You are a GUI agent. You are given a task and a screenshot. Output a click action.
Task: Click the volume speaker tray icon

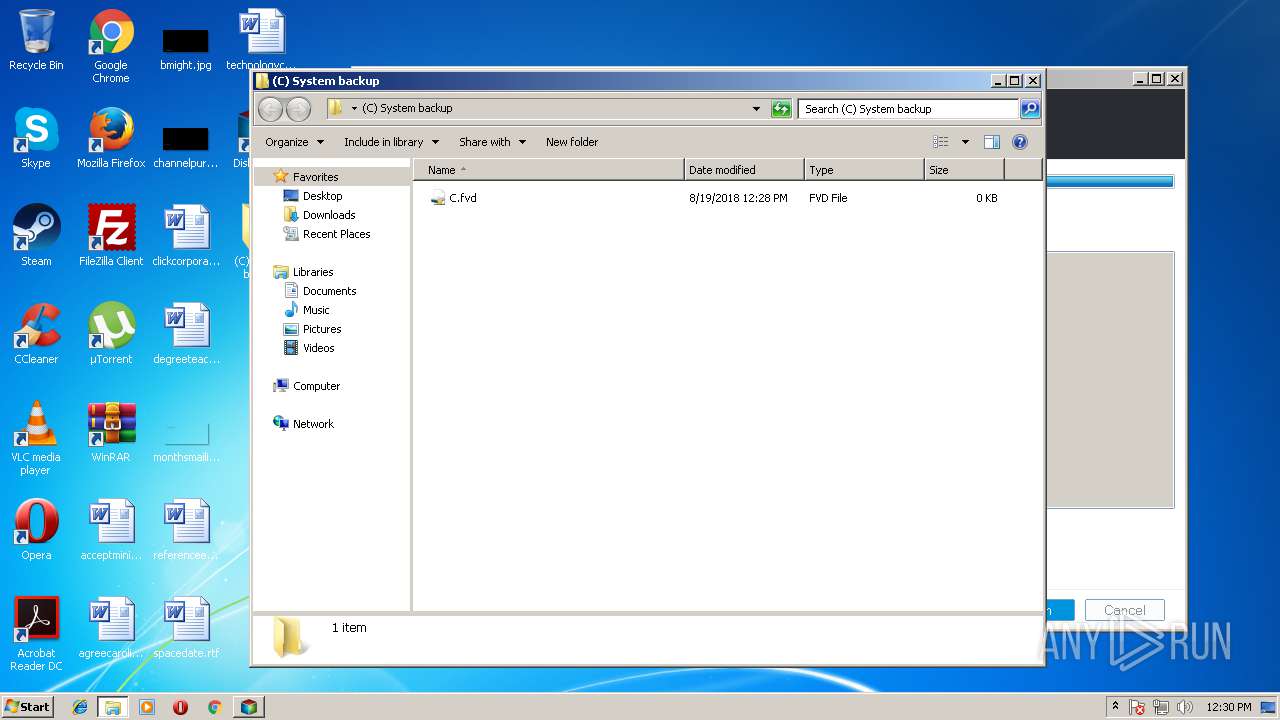click(1184, 707)
